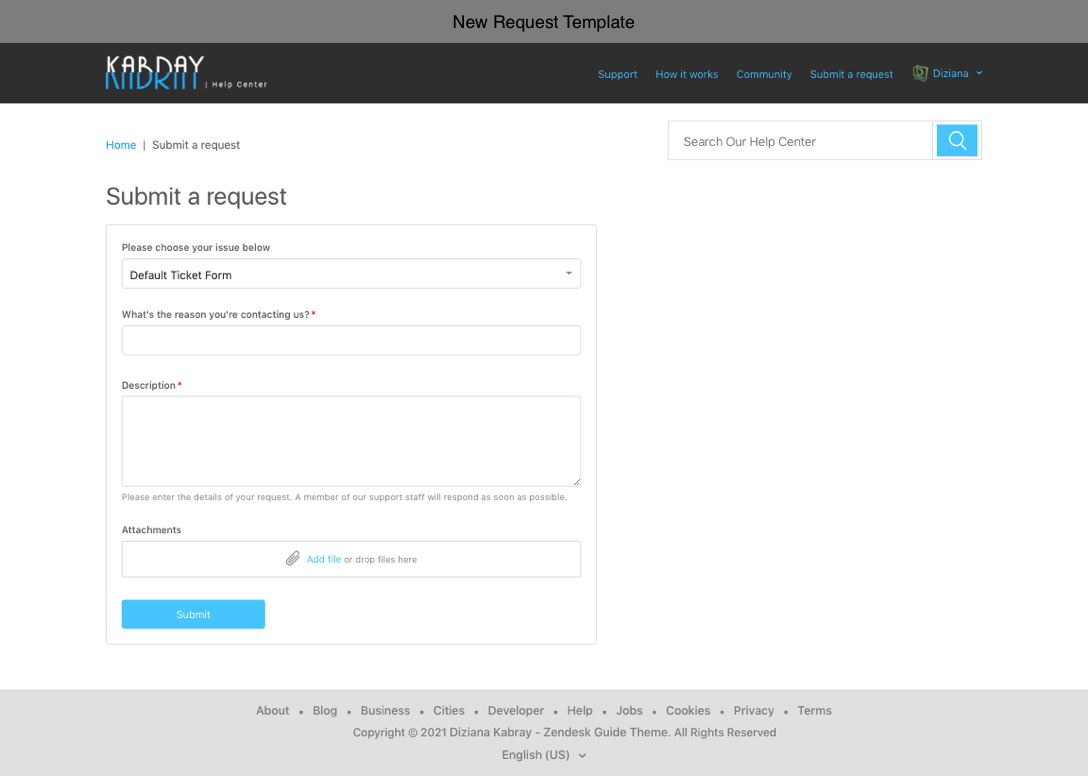Click the Add file link
Viewport: 1088px width, 776px height.
323,559
